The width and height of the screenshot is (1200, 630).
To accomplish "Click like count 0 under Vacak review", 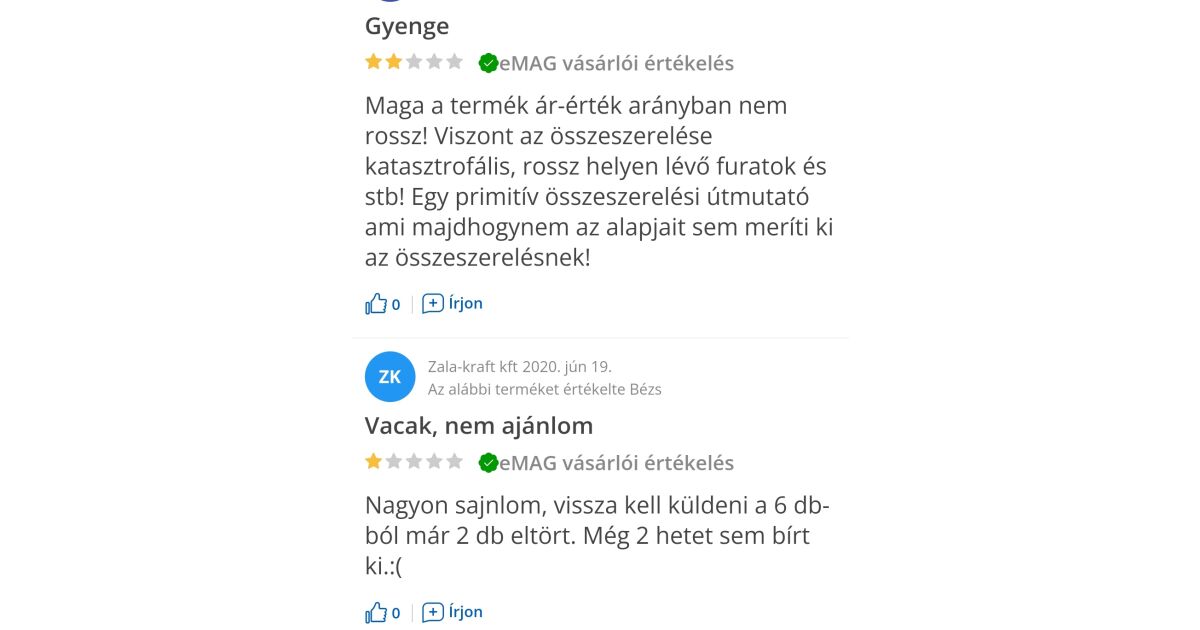I will (396, 613).
